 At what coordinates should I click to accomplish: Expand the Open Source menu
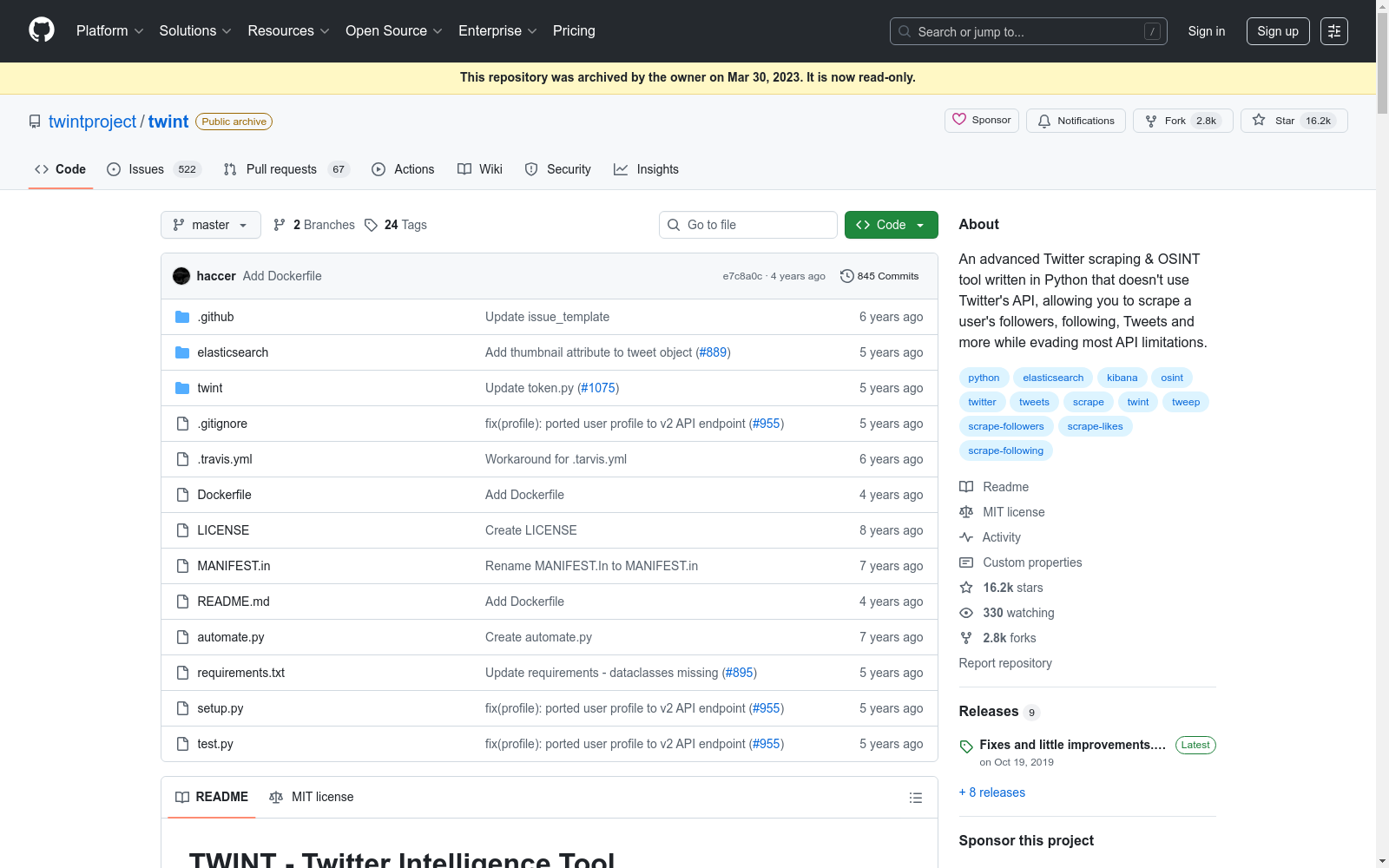click(394, 31)
